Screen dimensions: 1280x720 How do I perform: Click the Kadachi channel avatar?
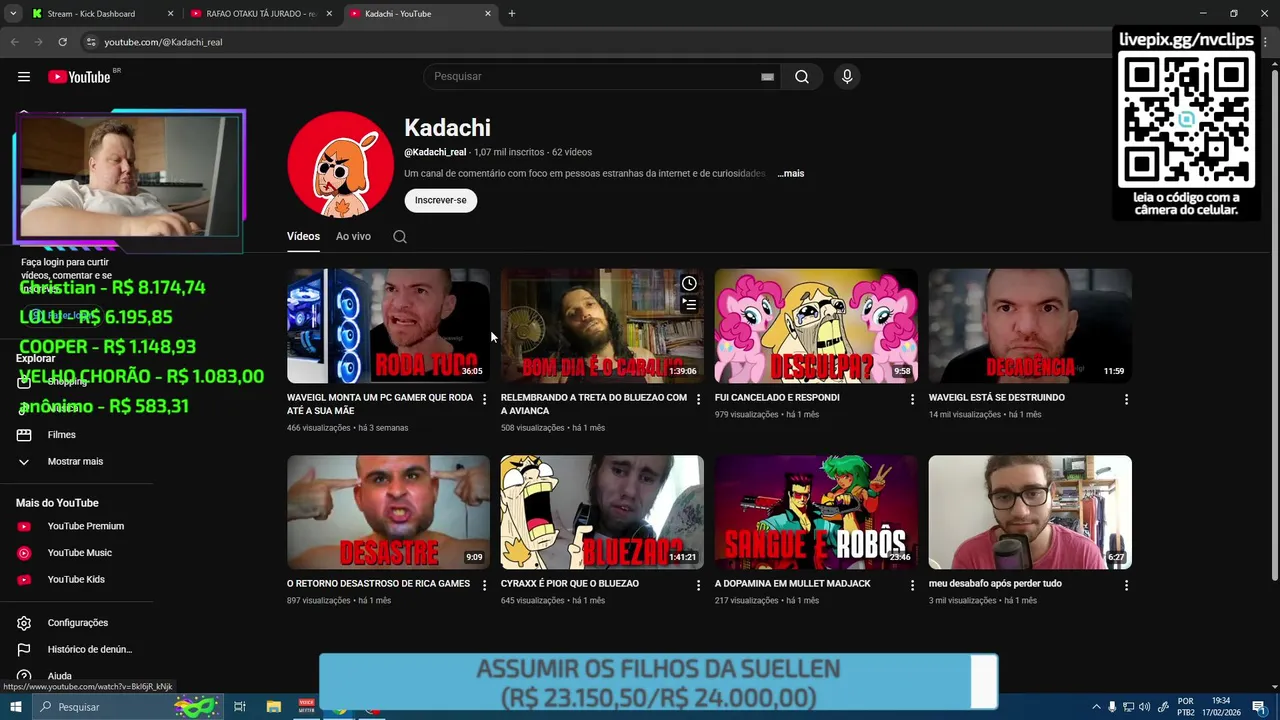click(341, 164)
